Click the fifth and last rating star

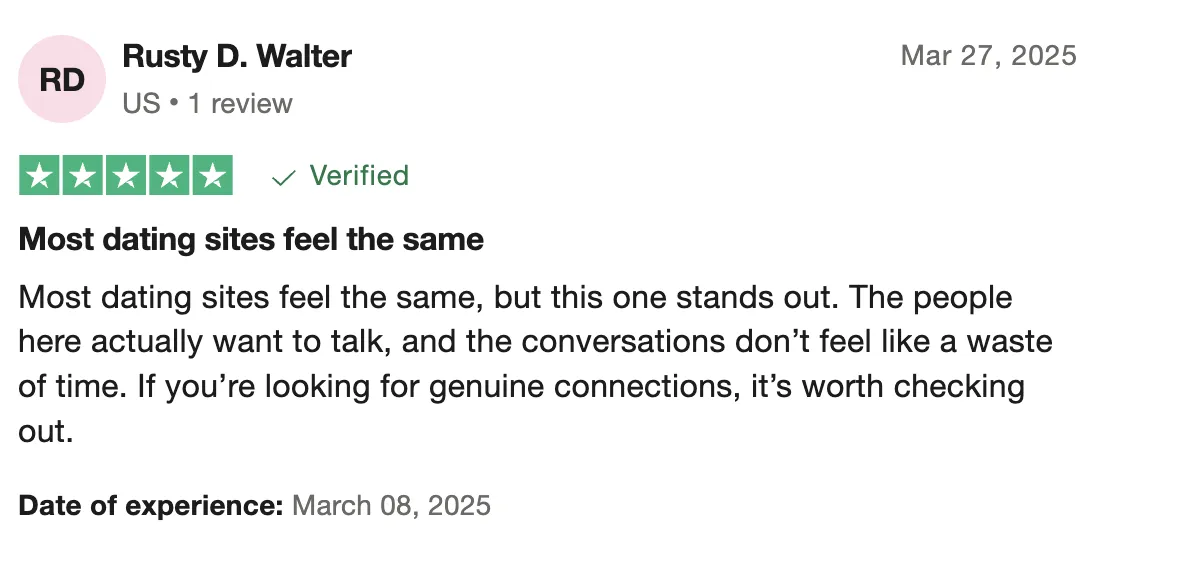click(211, 176)
